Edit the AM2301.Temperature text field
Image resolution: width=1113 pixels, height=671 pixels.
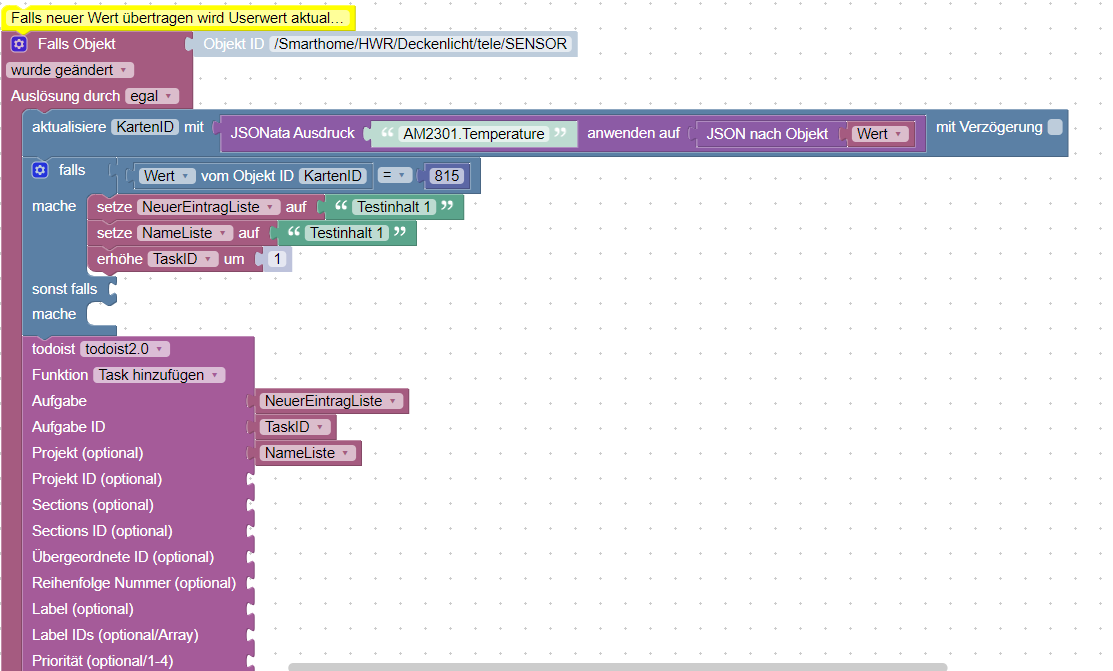(x=473, y=133)
